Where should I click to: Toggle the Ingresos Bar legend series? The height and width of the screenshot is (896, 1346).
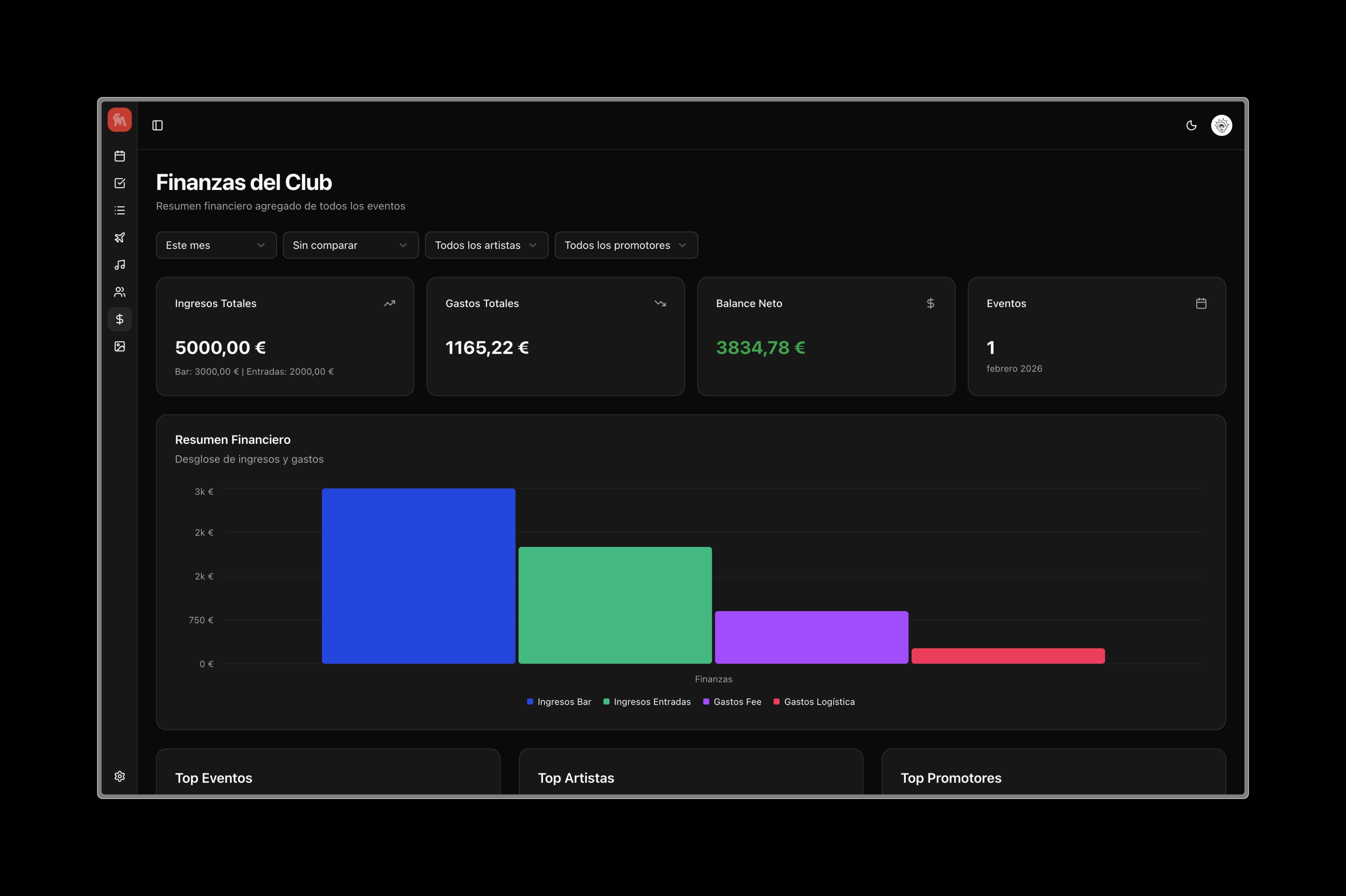558,702
